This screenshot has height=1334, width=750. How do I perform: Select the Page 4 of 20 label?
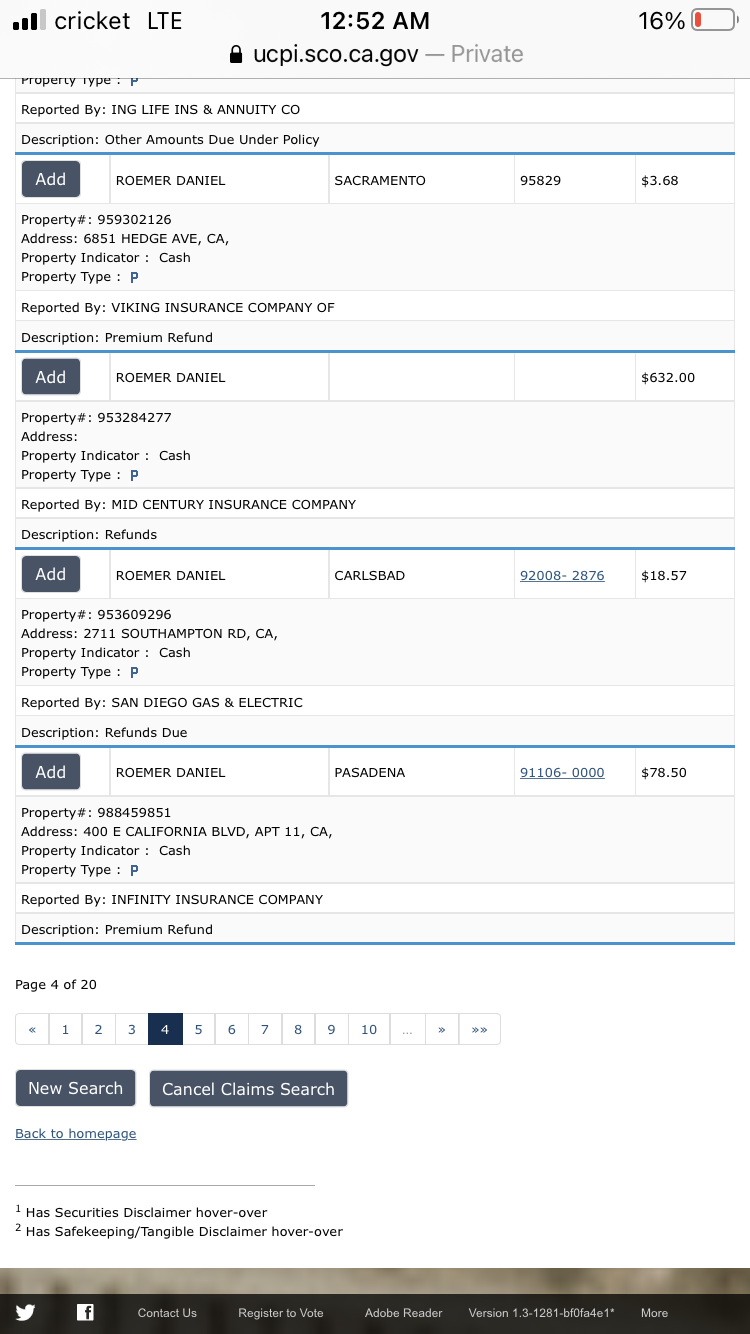56,984
